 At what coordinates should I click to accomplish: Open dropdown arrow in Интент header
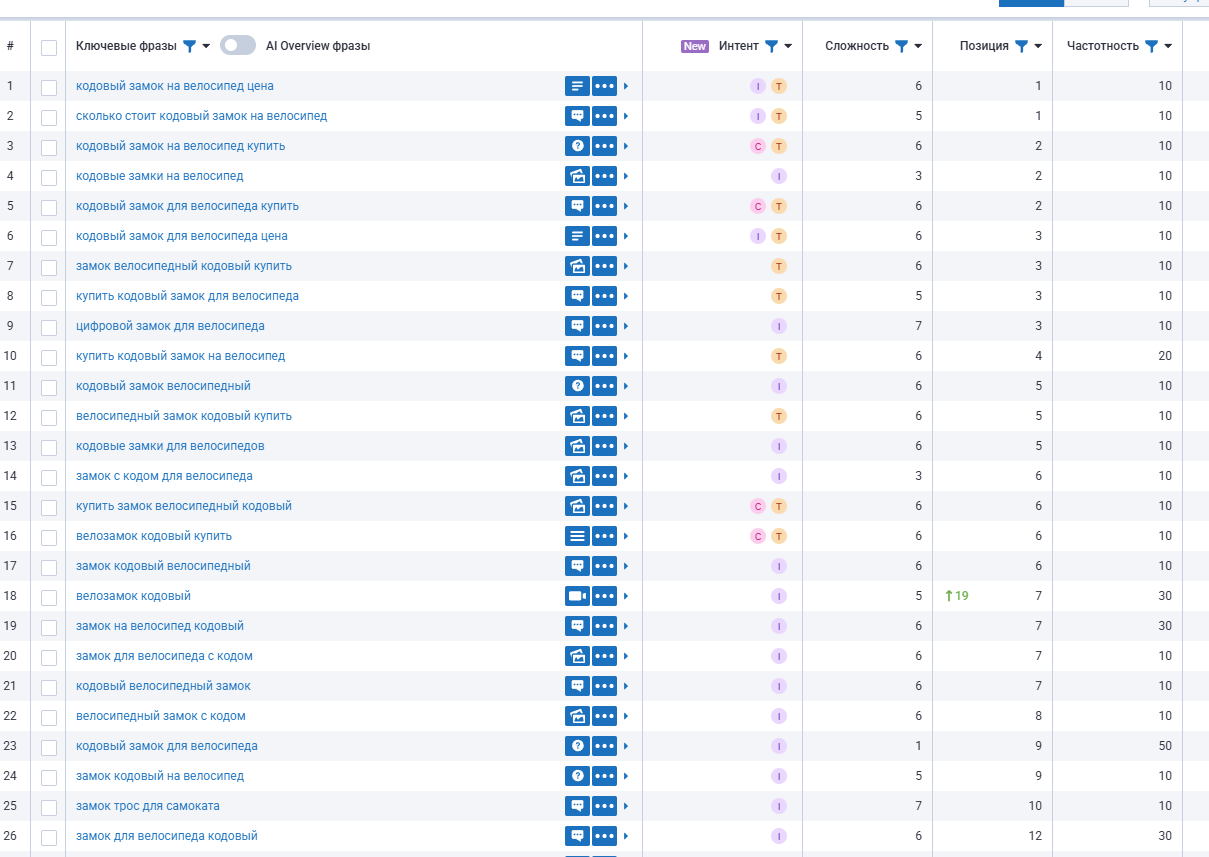(x=788, y=46)
